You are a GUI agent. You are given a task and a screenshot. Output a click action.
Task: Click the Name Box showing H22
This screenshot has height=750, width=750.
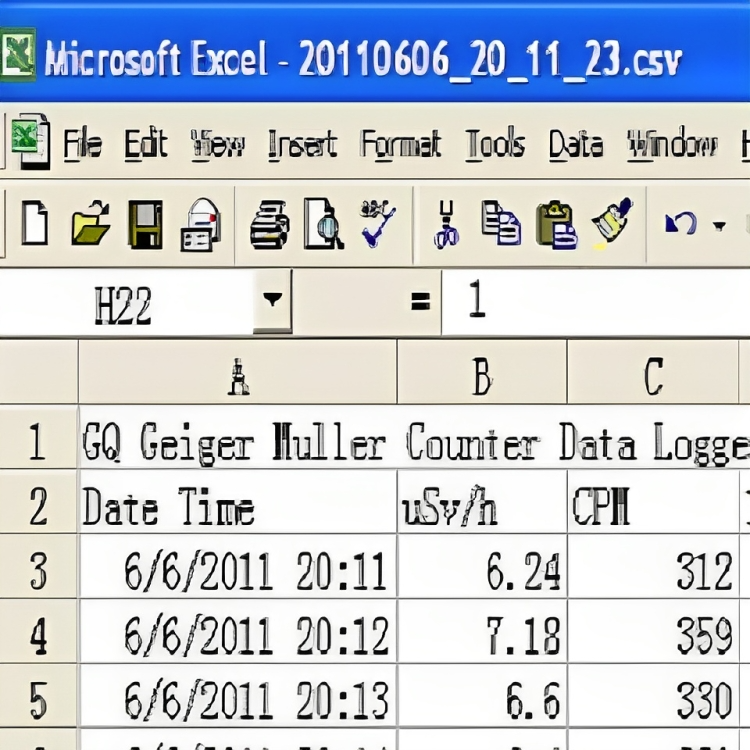coord(127,302)
